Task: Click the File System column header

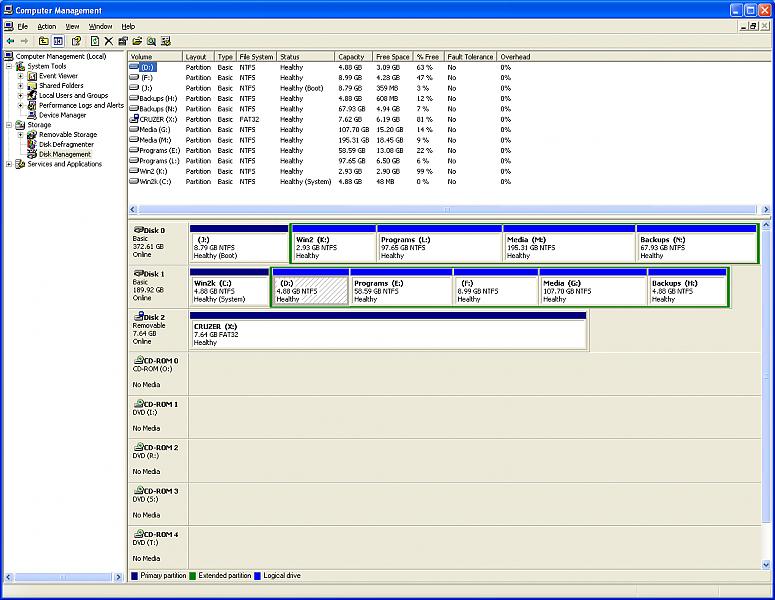Action: (256, 57)
